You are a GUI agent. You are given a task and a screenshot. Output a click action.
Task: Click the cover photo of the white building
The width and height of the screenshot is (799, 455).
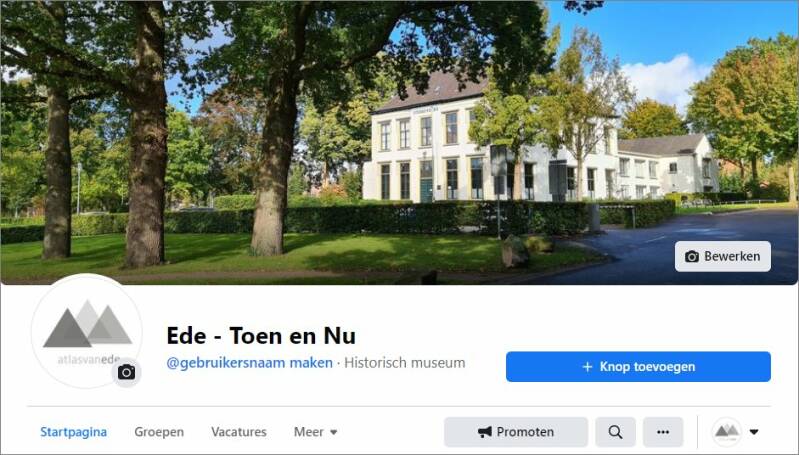click(400, 142)
